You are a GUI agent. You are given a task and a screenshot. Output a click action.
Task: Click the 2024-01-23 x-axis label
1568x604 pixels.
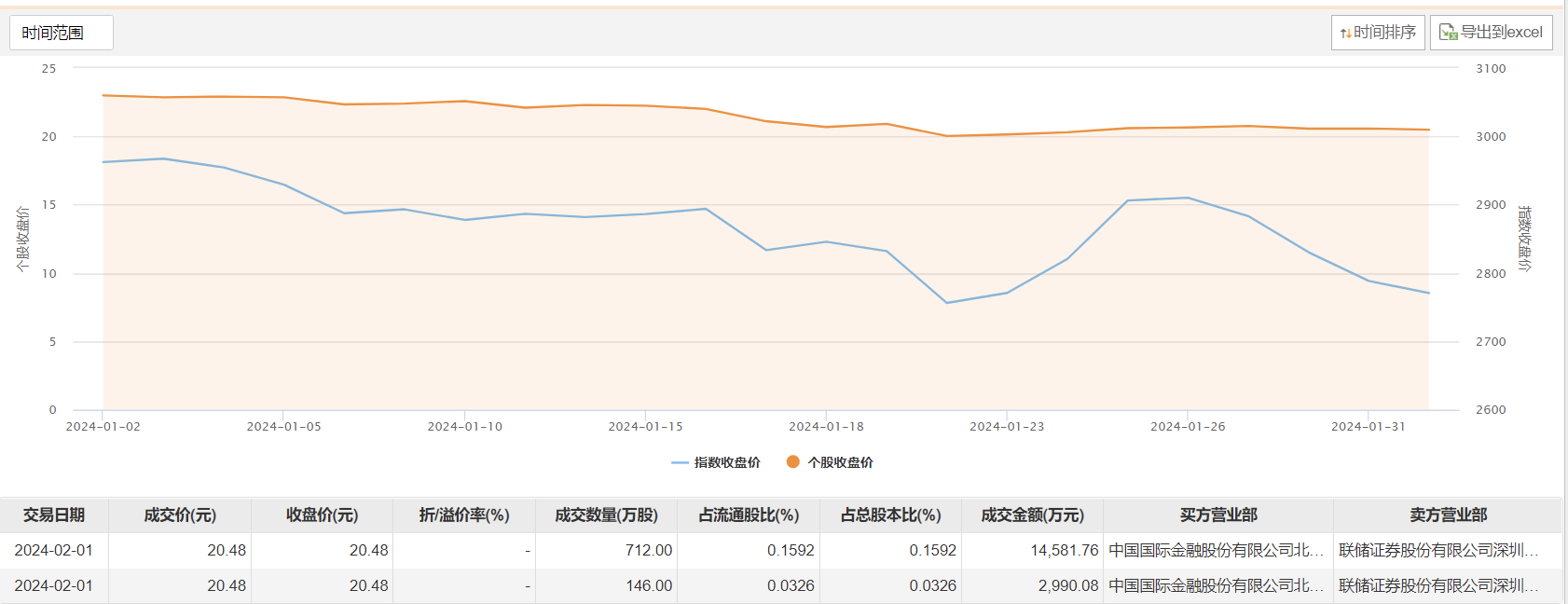point(1007,427)
